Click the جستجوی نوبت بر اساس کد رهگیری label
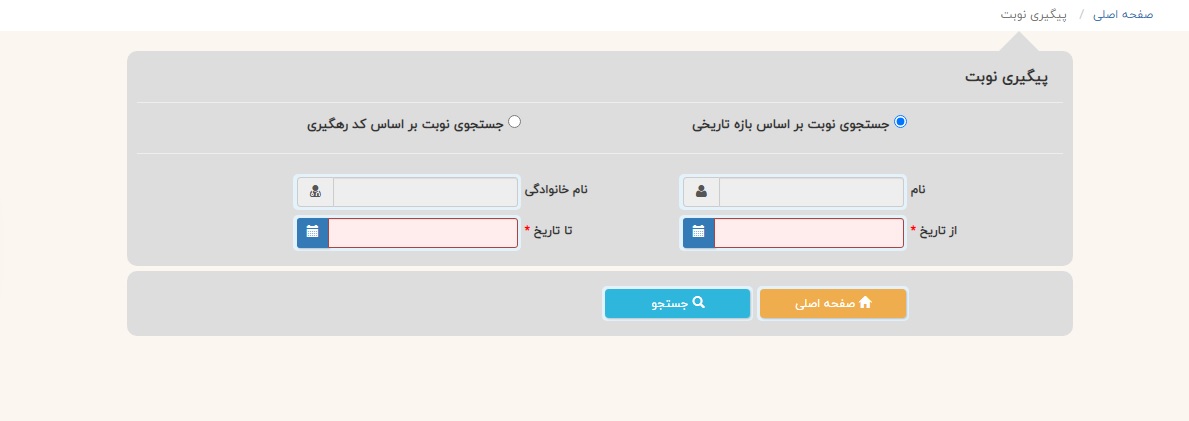Viewport: 1189px width, 421px height. click(x=405, y=124)
